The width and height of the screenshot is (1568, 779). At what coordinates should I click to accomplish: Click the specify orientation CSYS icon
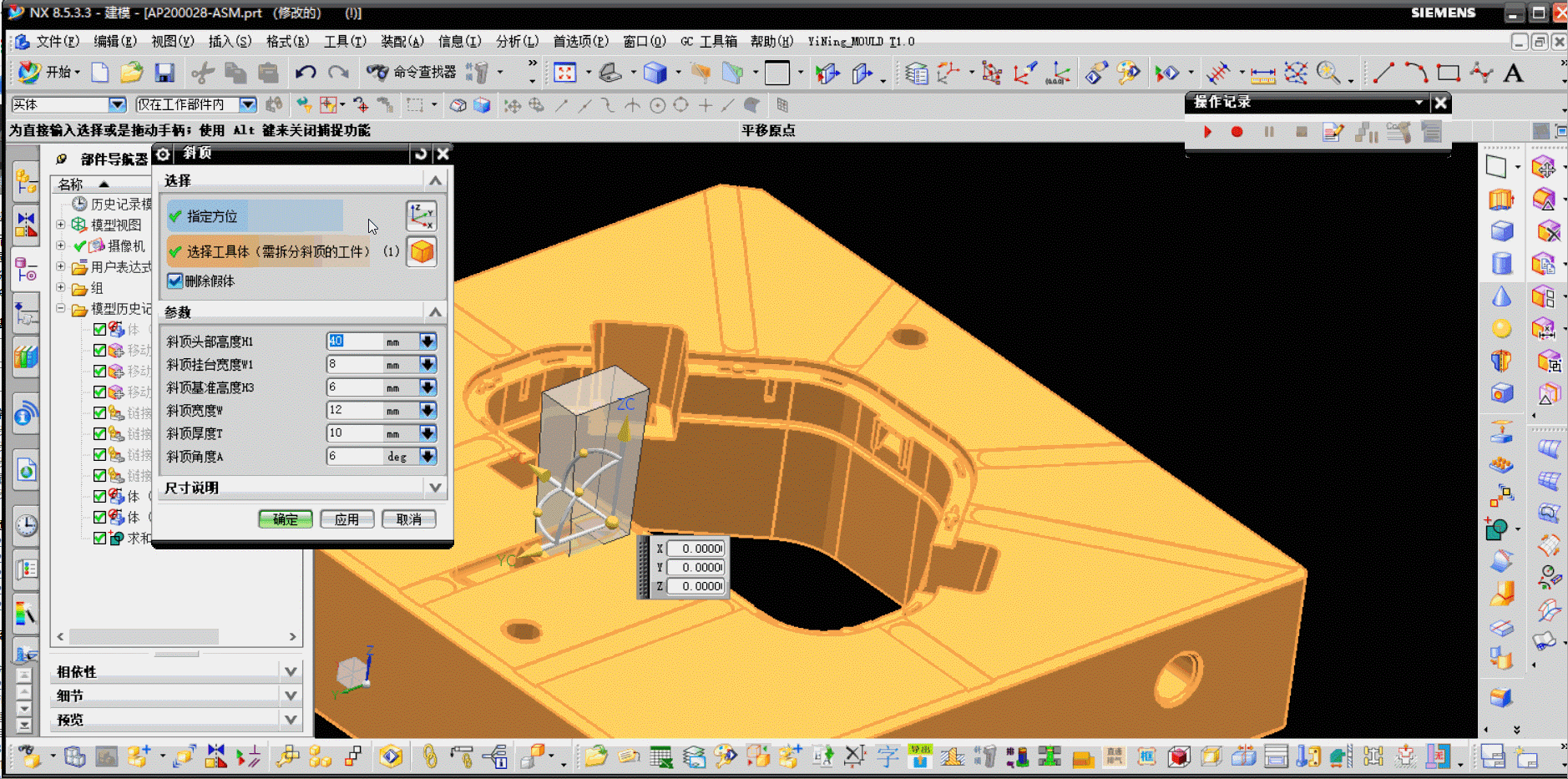422,216
